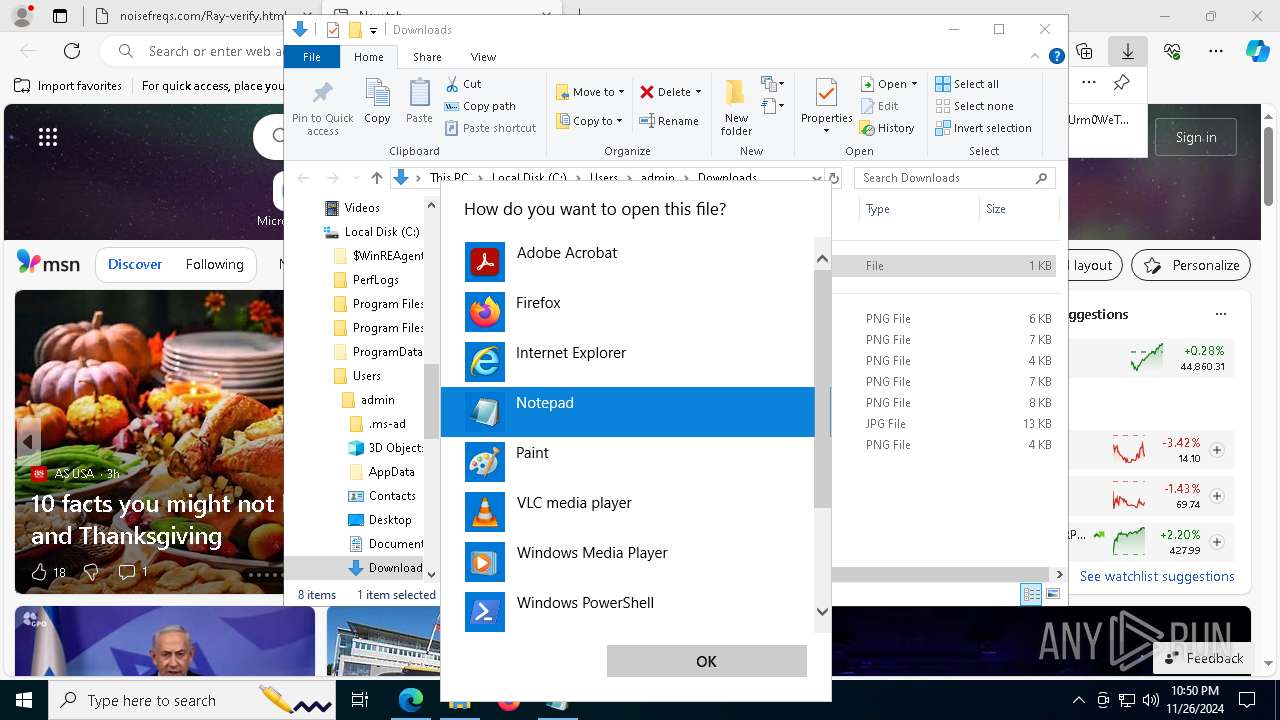Choose Adobe Acrobat to open the file
The height and width of the screenshot is (720, 1280).
[635, 262]
